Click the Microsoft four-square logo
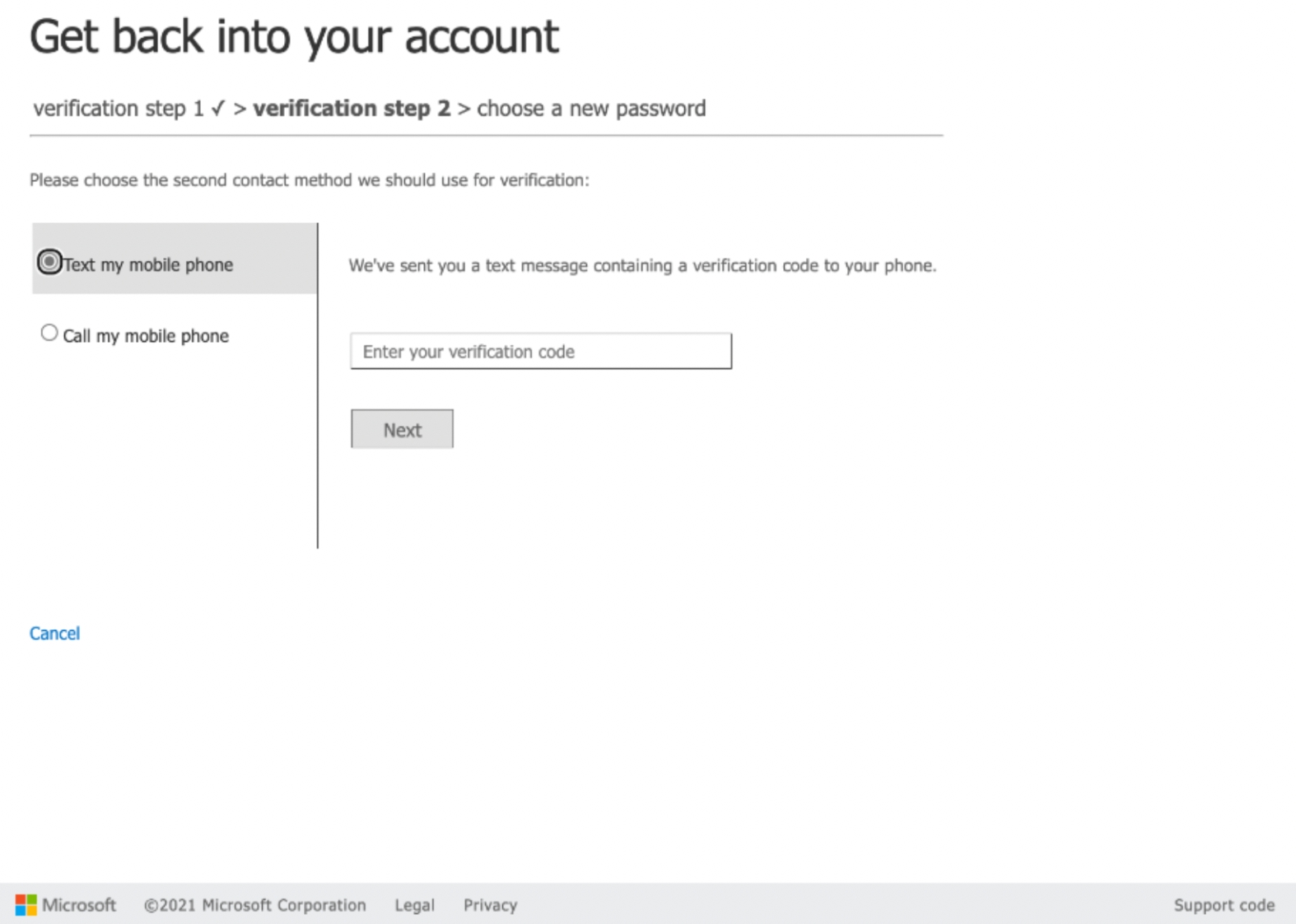Viewport: 1296px width, 924px height. coord(26,905)
